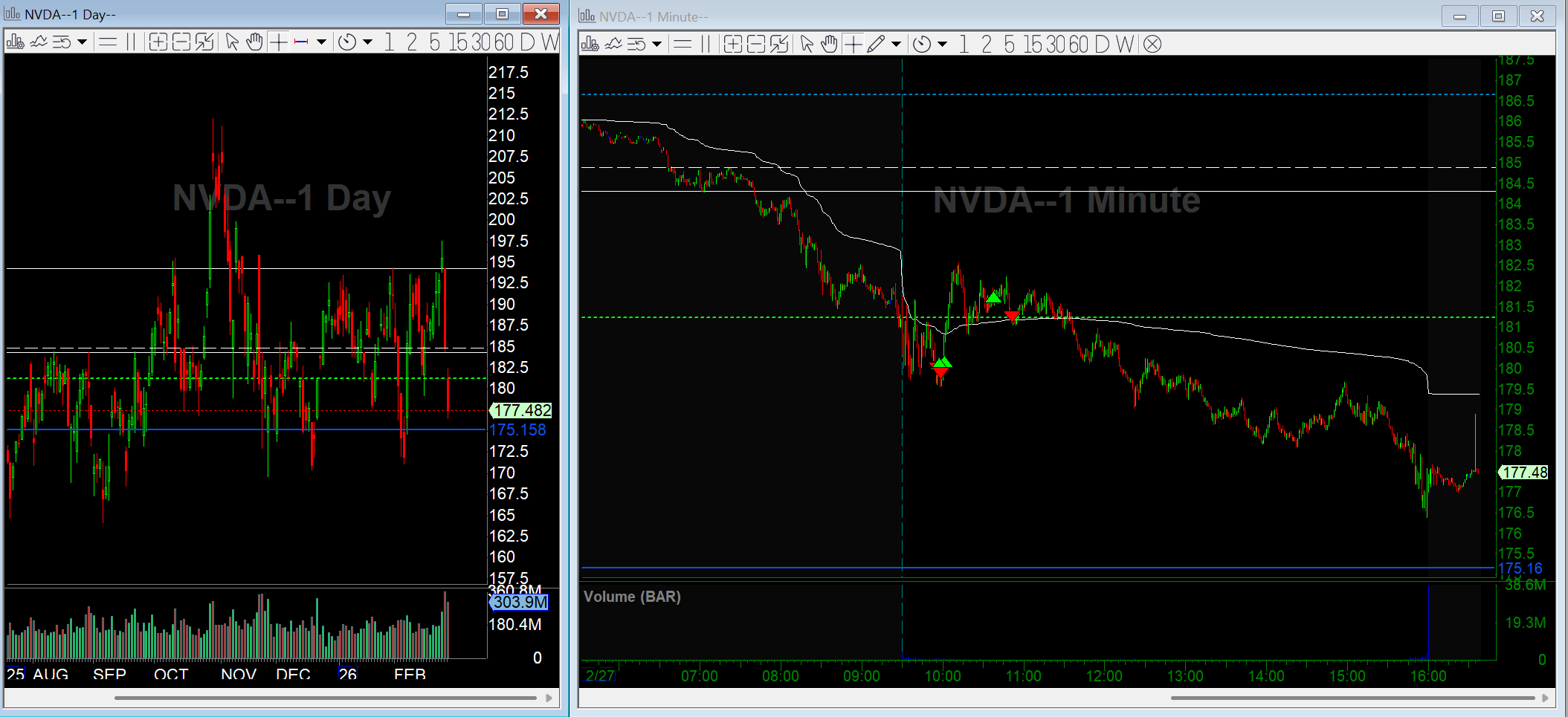
Task: Click blue 175.16 level label on Minute axis
Action: [x=1520, y=568]
